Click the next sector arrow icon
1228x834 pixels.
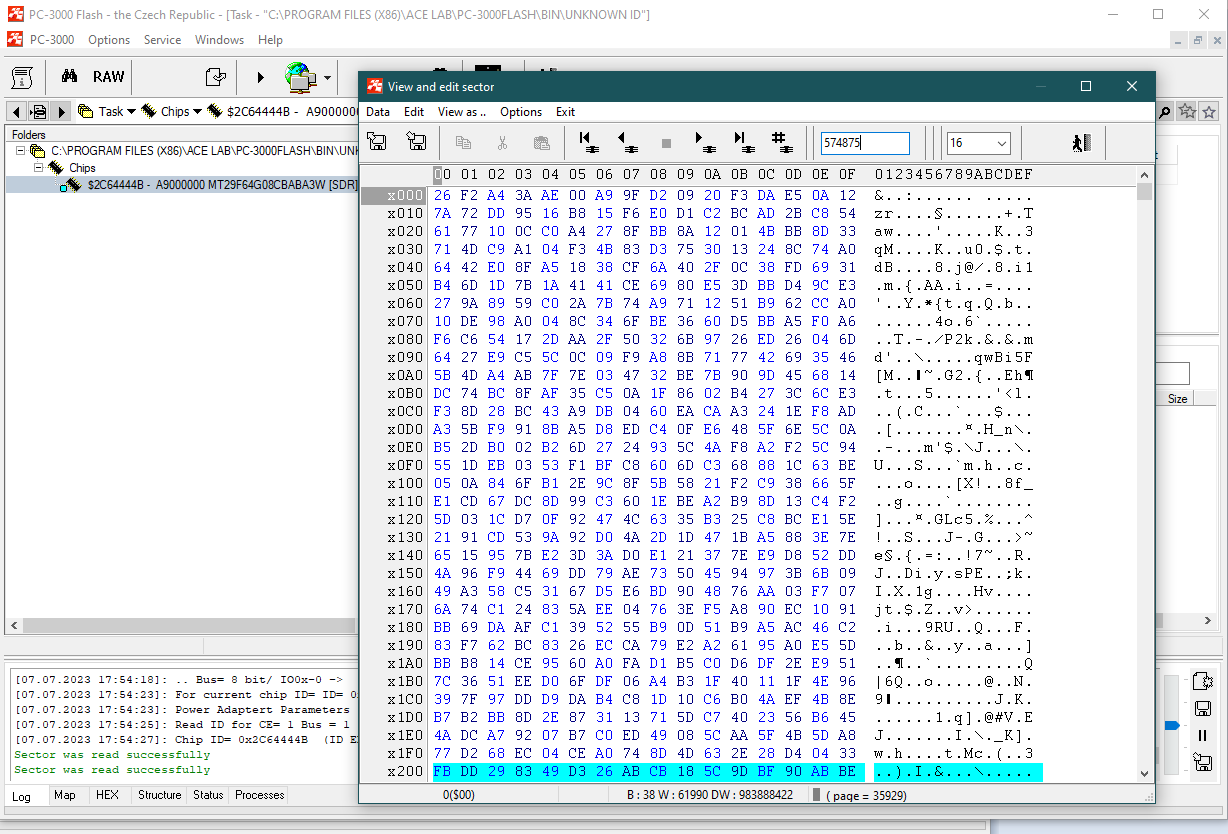tap(705, 143)
